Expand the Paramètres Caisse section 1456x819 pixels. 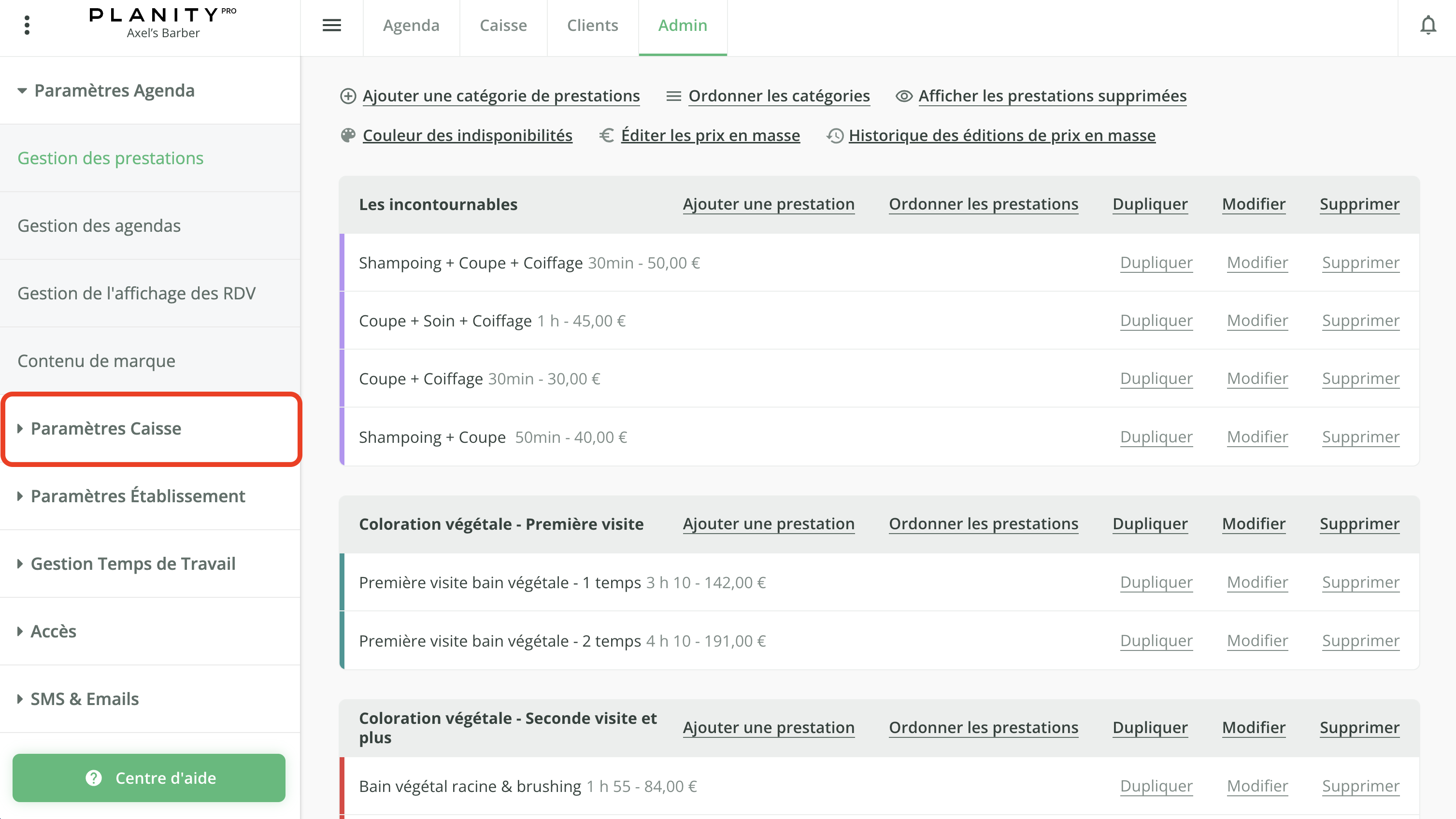click(106, 429)
